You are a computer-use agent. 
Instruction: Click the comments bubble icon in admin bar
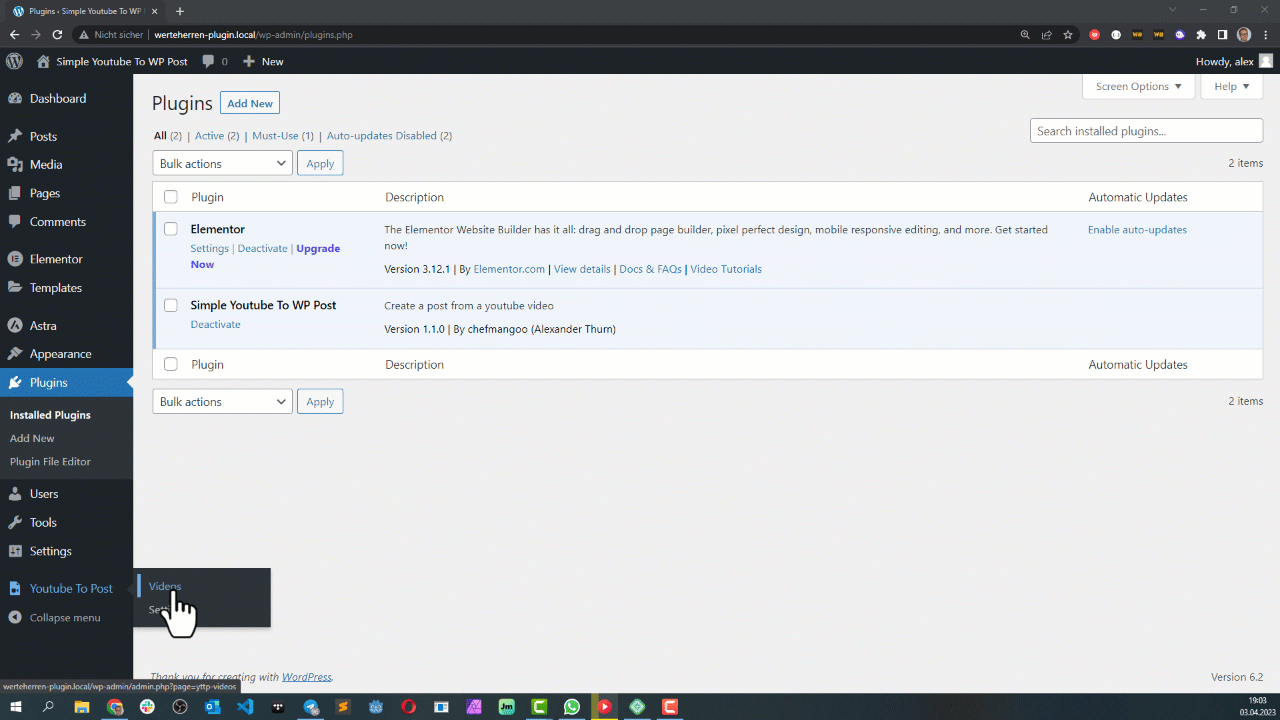tap(208, 61)
